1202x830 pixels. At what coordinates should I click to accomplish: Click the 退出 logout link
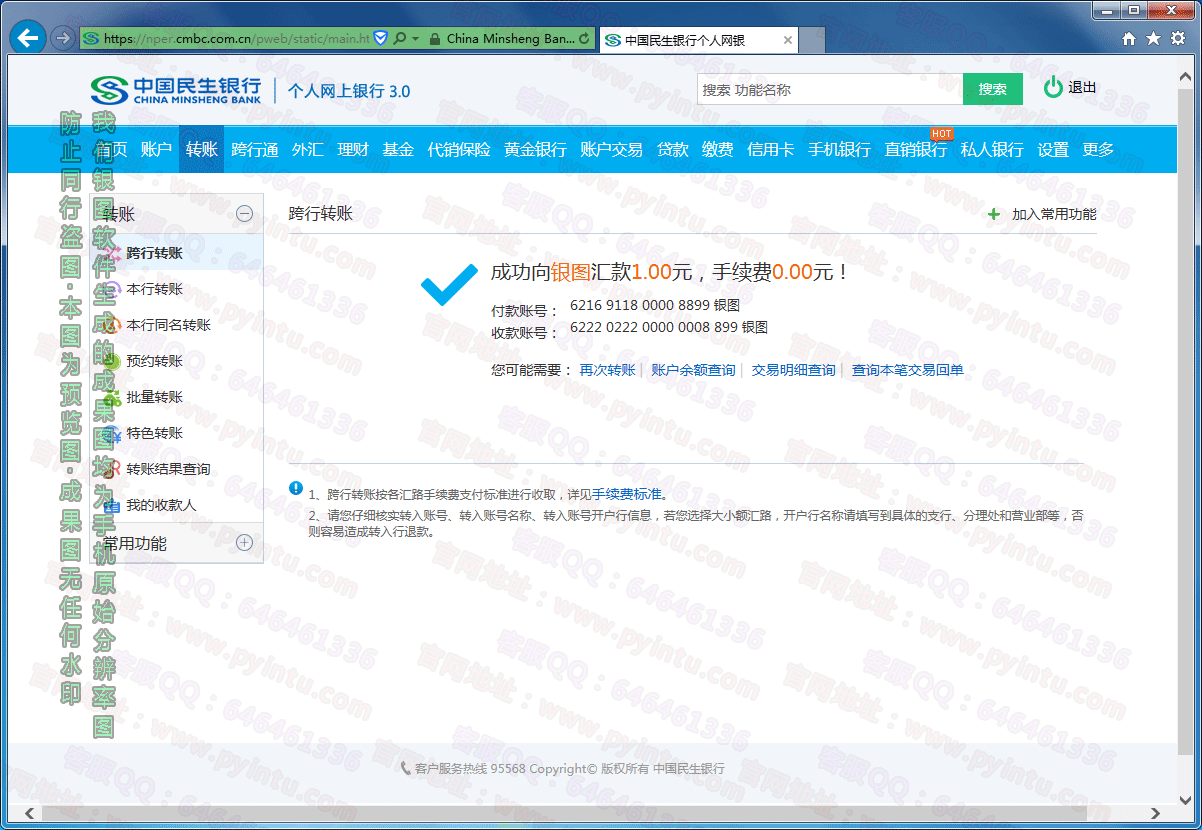point(1082,88)
